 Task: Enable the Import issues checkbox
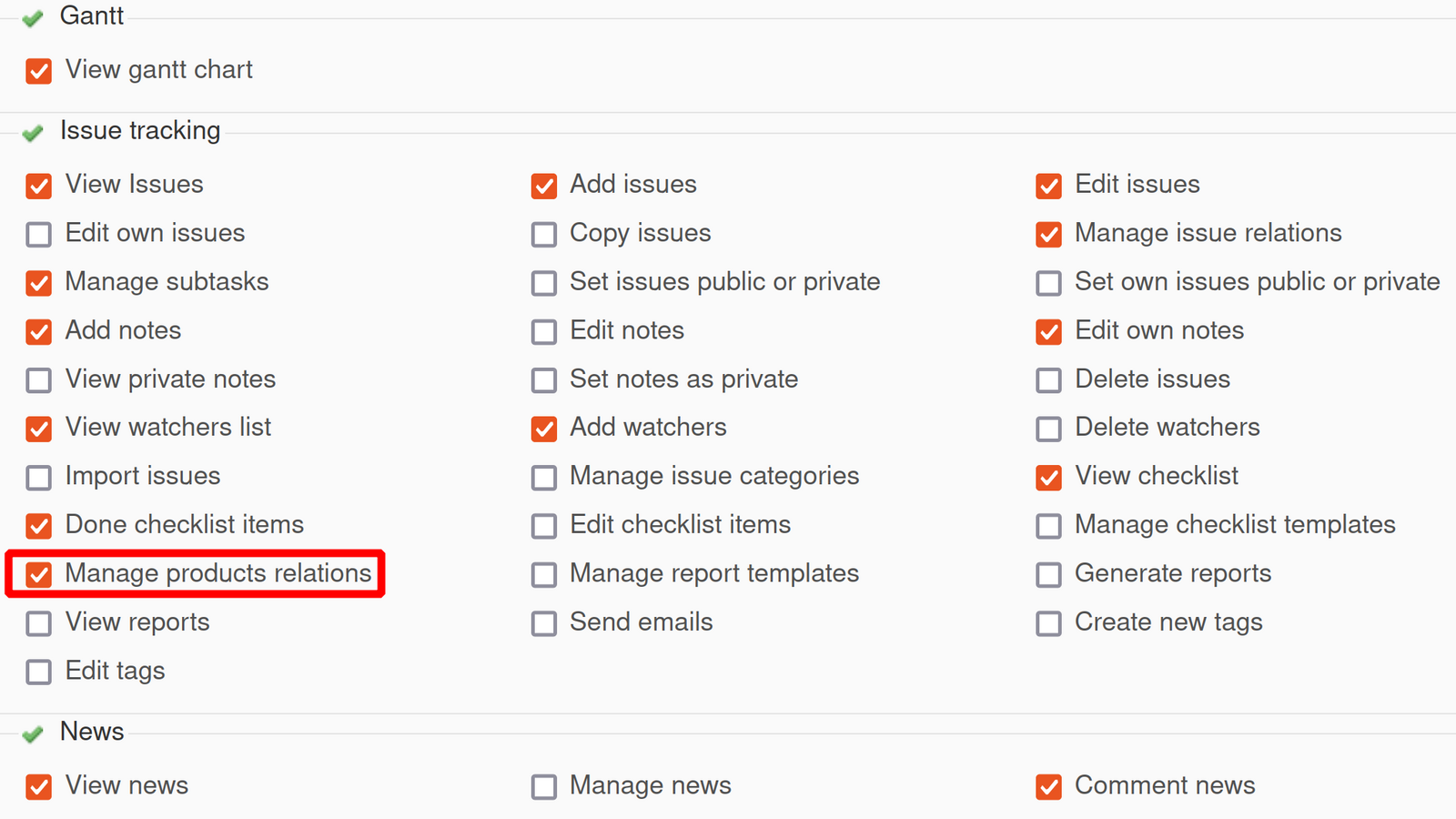click(39, 478)
